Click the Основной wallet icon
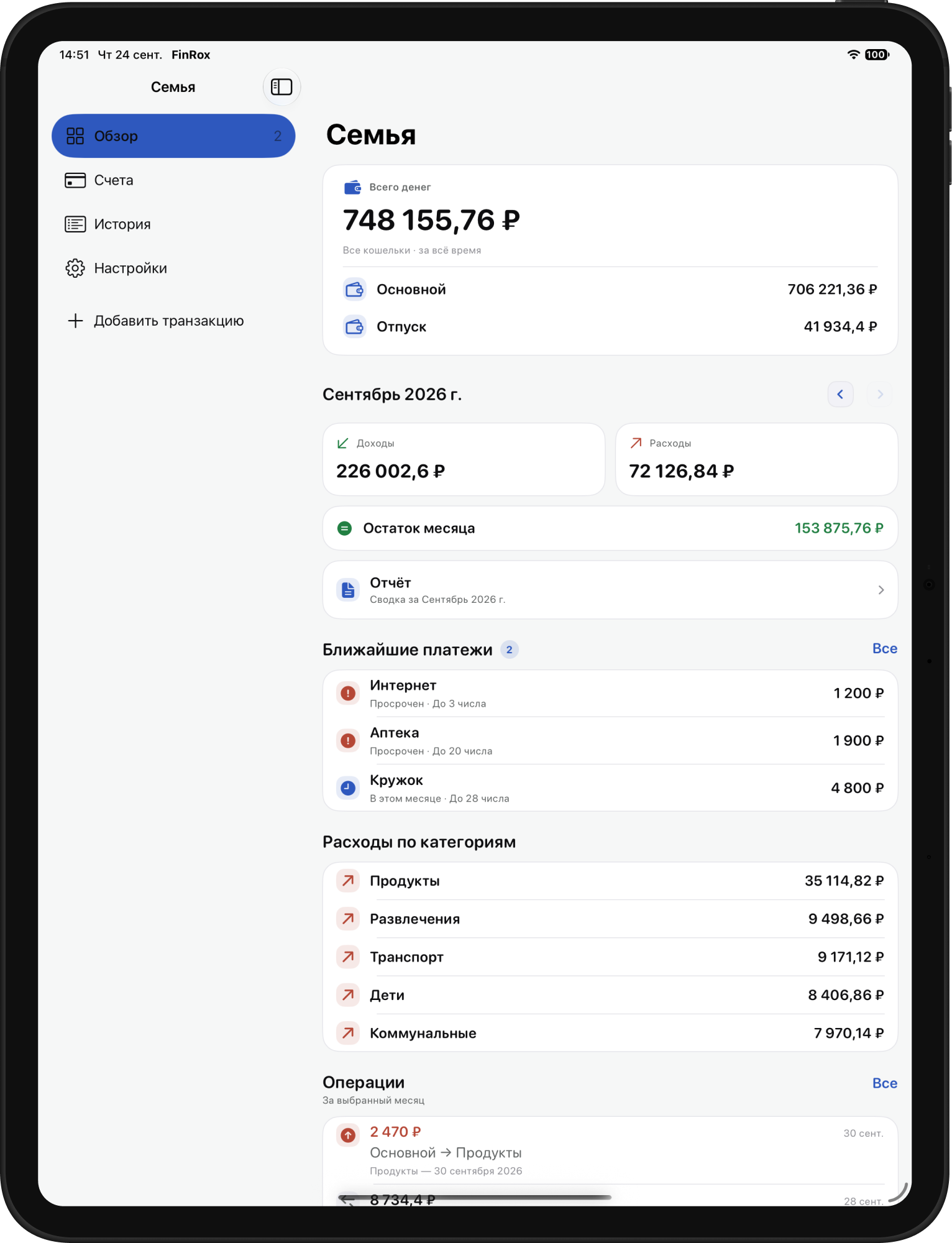This screenshot has height=1243, width=952. click(x=355, y=290)
